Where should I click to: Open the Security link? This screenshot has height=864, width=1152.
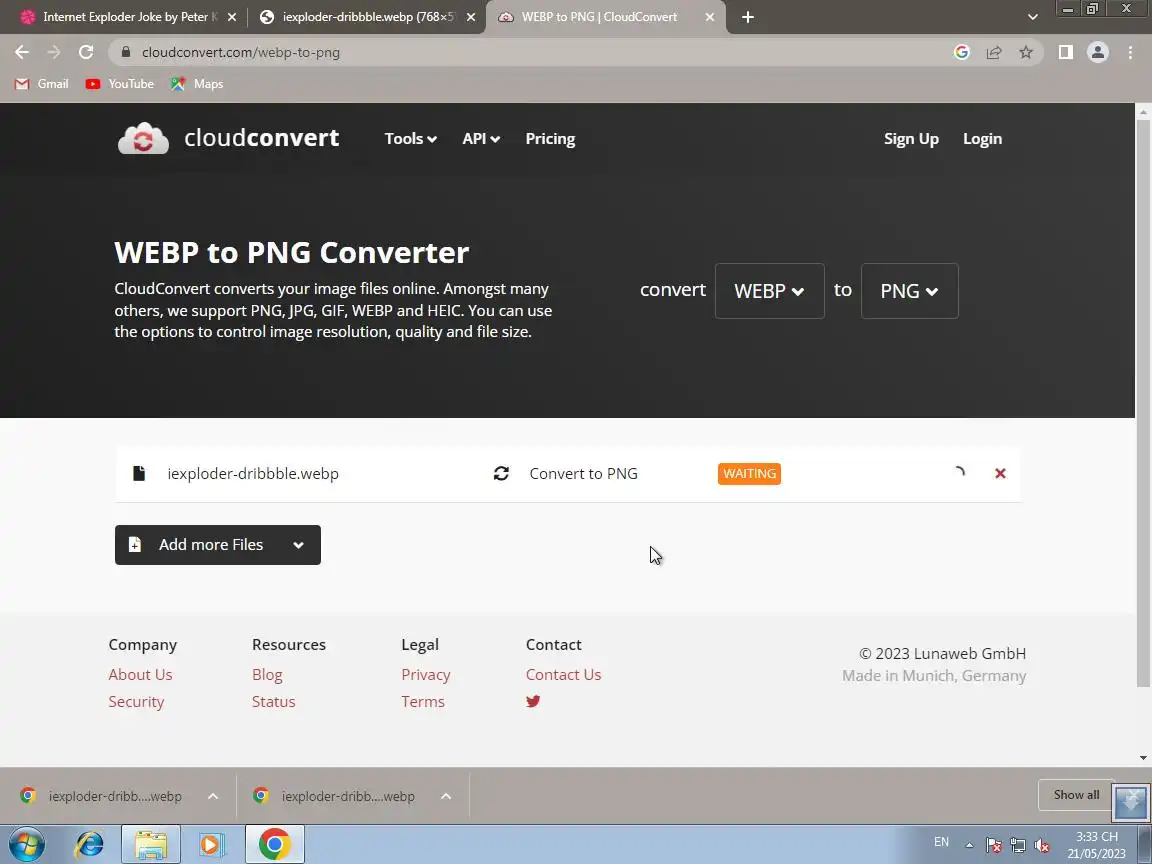136,702
